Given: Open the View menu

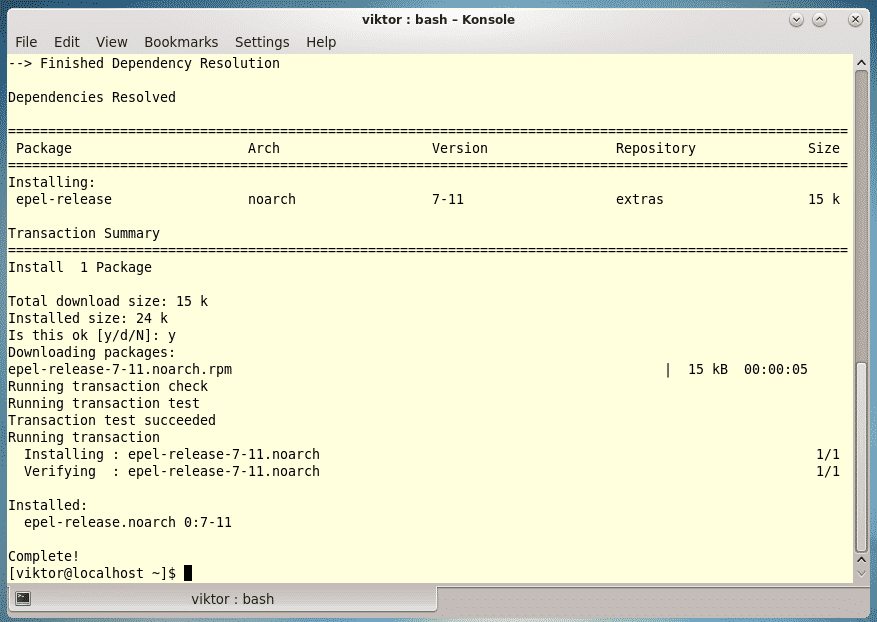Looking at the screenshot, I should 112,42.
